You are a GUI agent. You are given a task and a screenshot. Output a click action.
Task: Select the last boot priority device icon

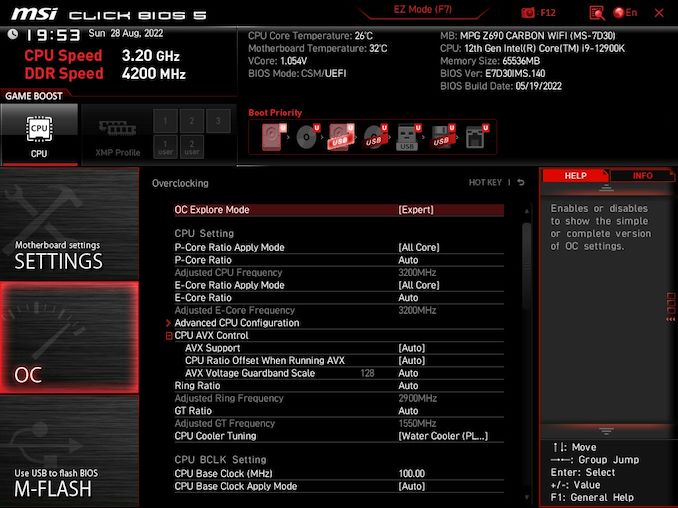coord(475,137)
